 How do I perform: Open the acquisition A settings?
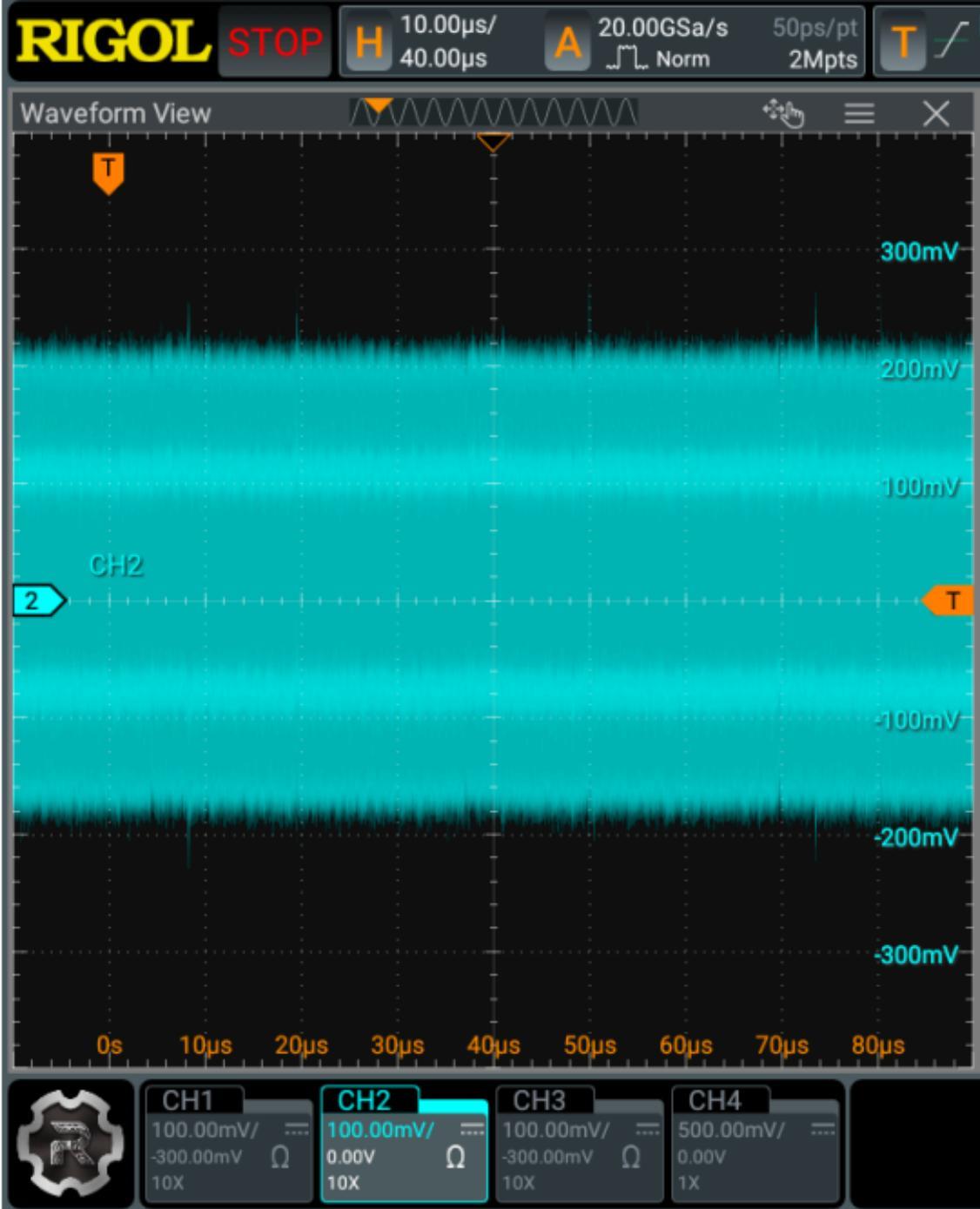point(567,42)
